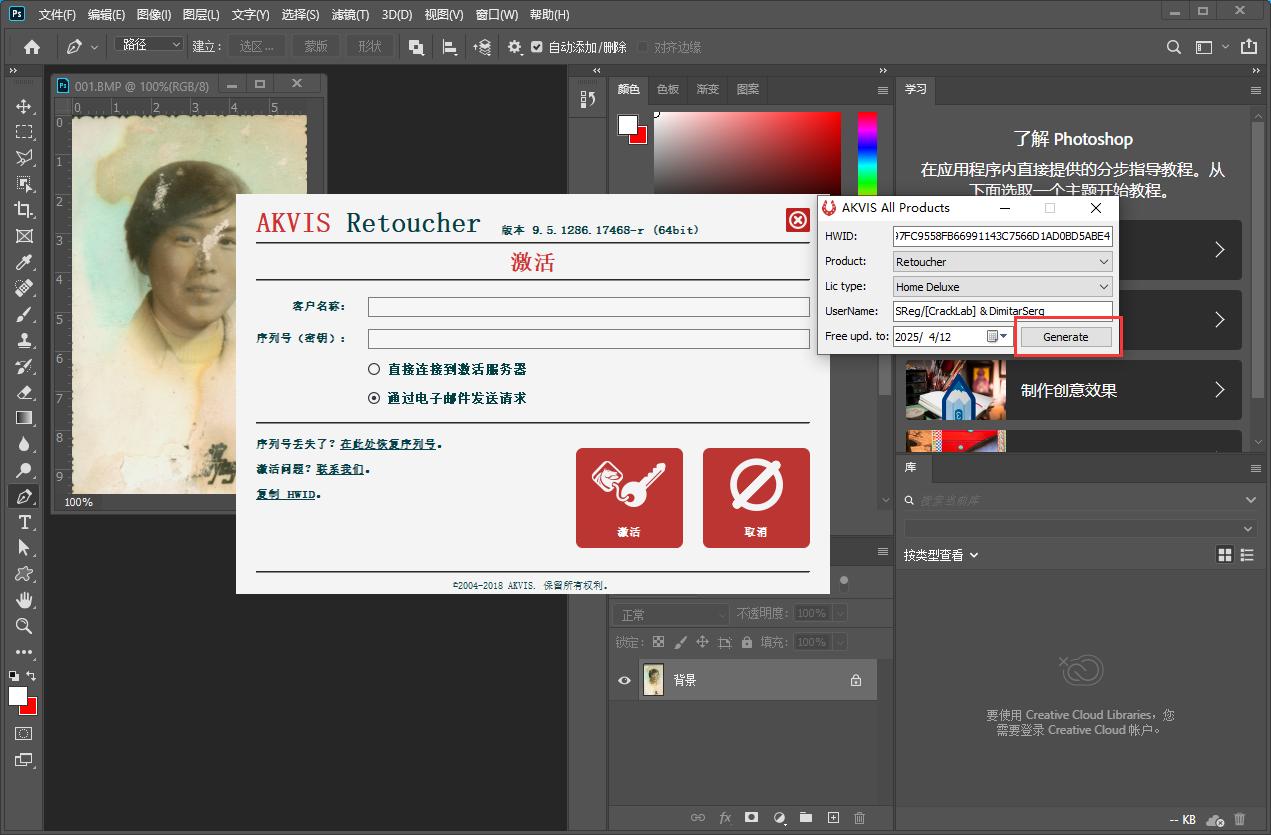The width and height of the screenshot is (1271, 835).
Task: Choose the Eraser tool
Action: 24,392
